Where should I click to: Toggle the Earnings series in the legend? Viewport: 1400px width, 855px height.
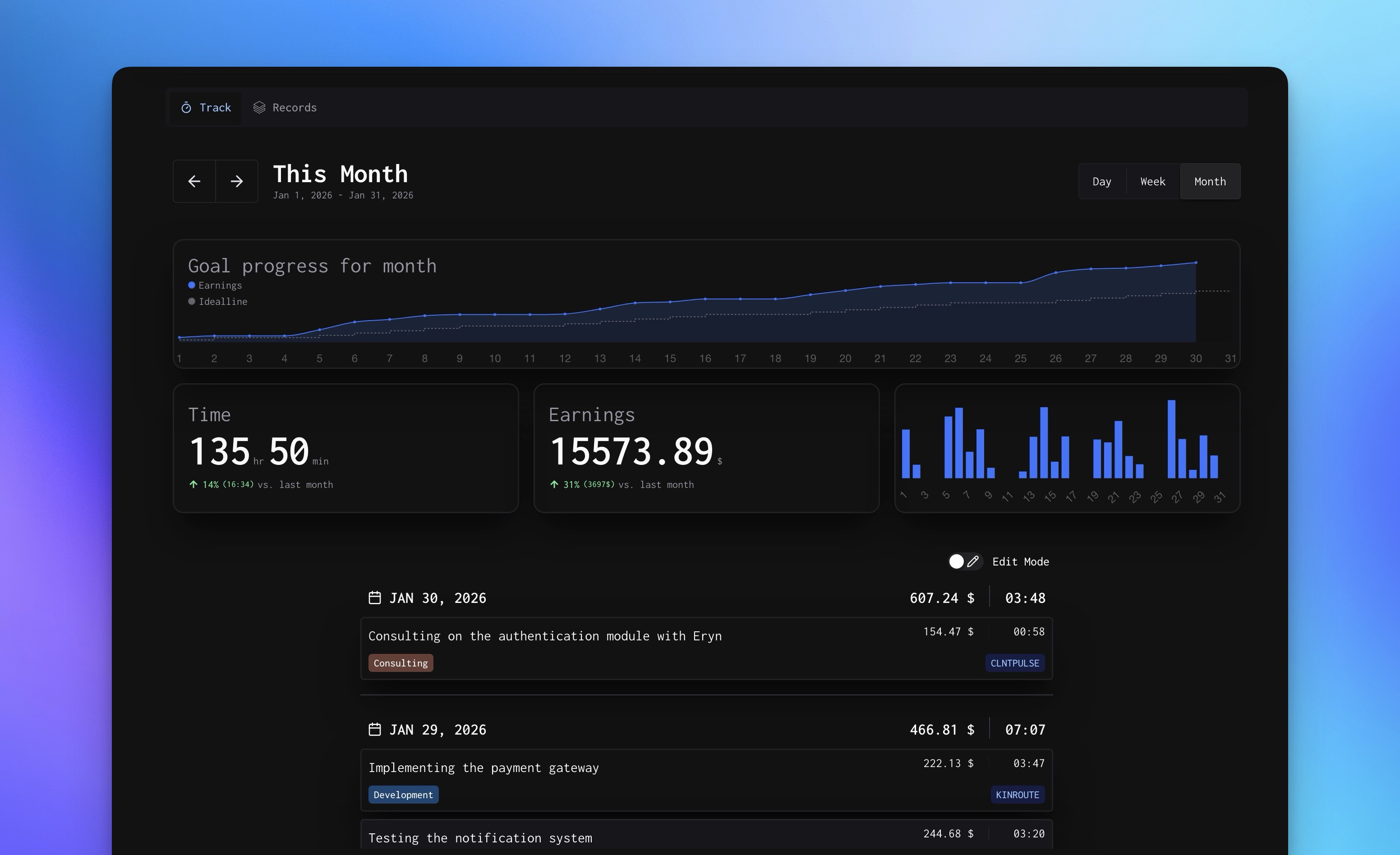(215, 285)
